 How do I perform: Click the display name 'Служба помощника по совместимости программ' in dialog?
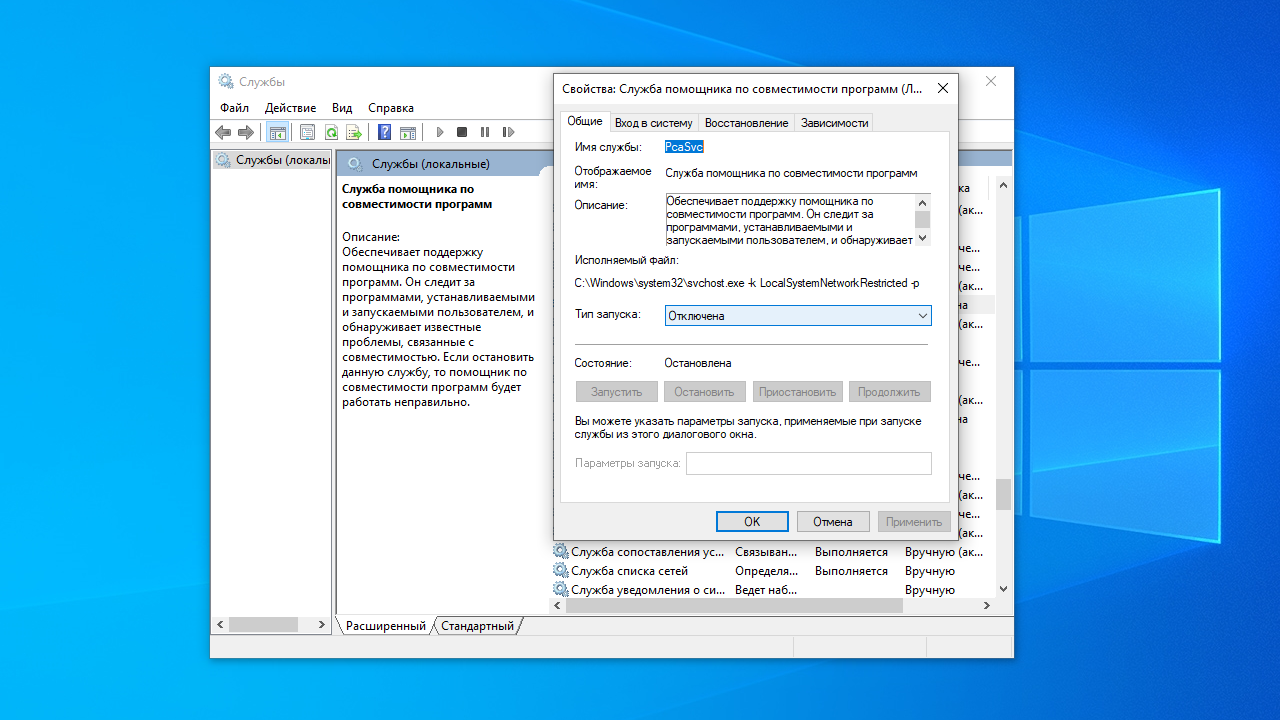(x=791, y=173)
